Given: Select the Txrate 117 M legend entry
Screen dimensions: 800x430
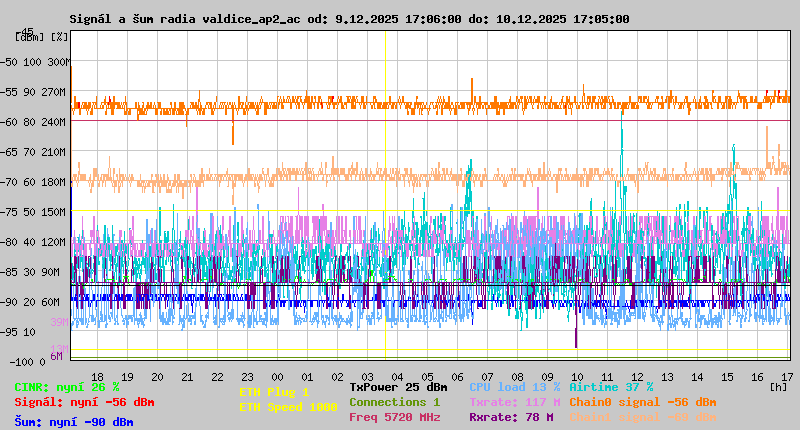Looking at the screenshot, I should click(x=514, y=402).
